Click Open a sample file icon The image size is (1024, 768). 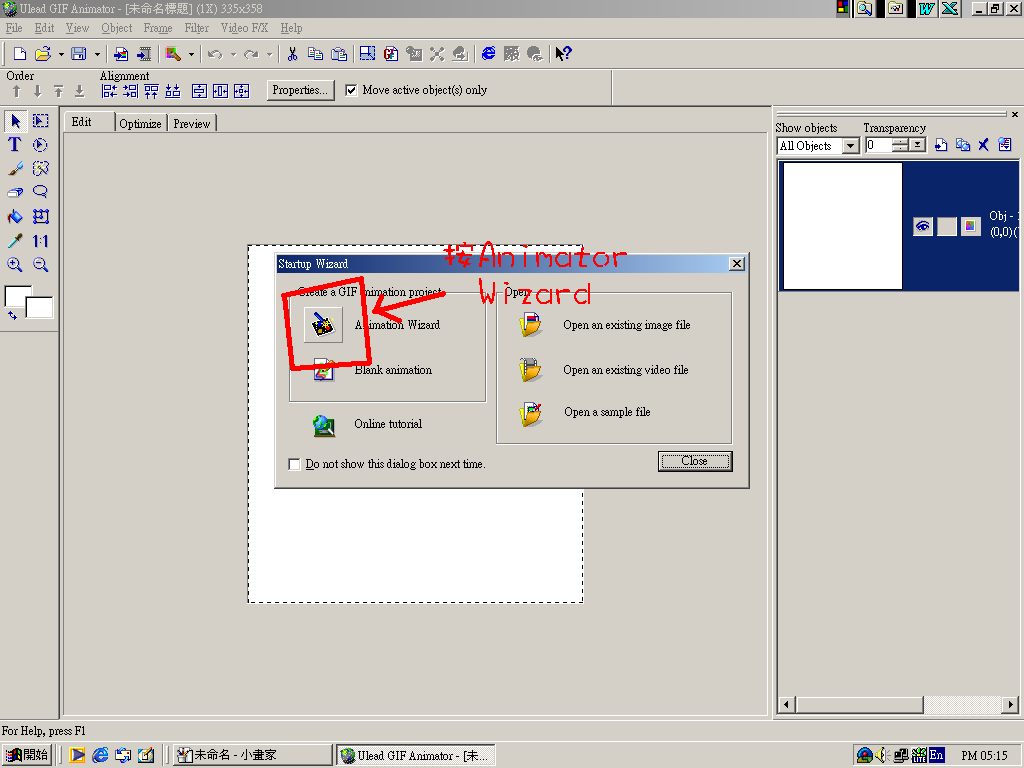(531, 413)
